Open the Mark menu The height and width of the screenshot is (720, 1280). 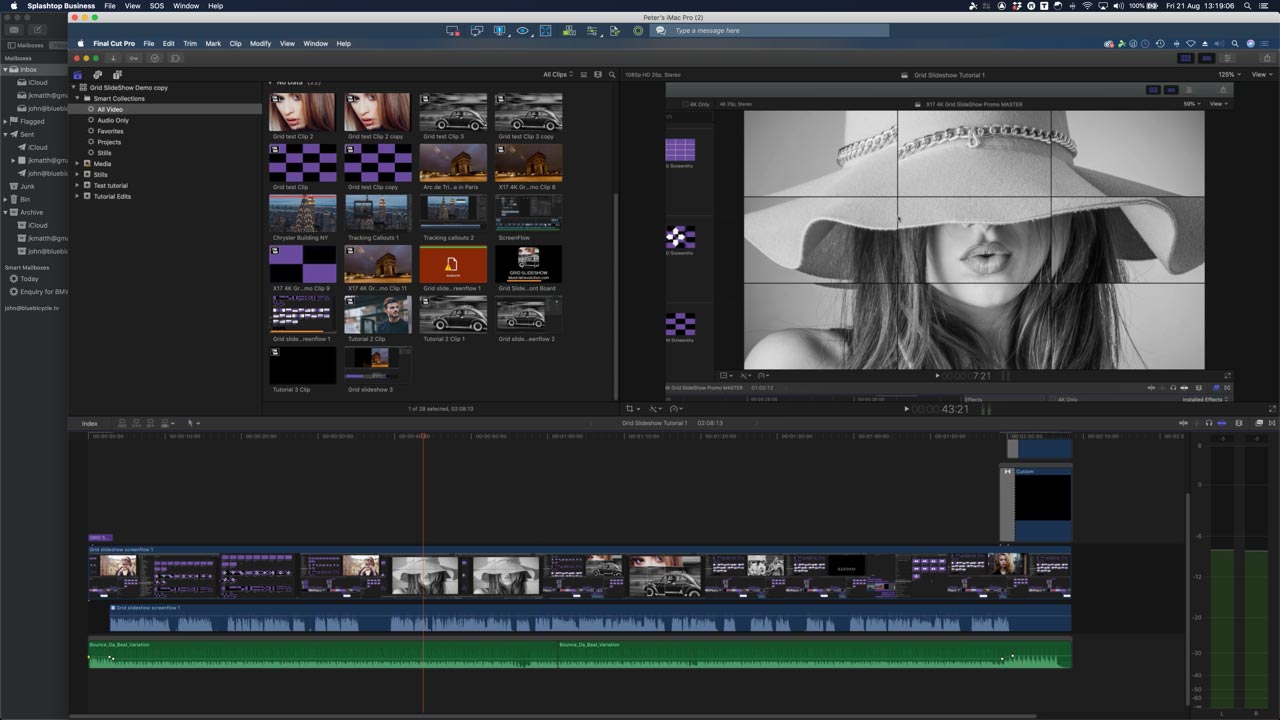coord(213,44)
